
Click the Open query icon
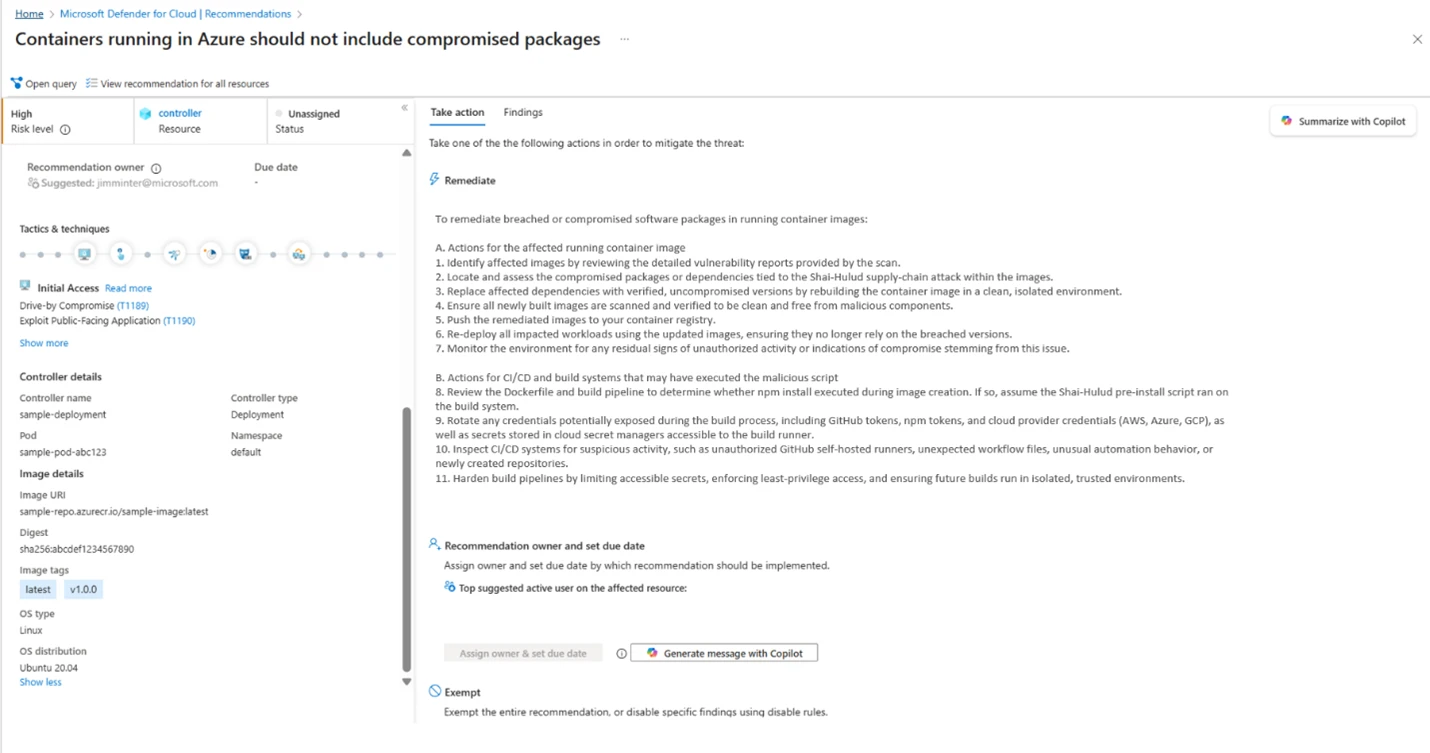pyautogui.click(x=14, y=83)
